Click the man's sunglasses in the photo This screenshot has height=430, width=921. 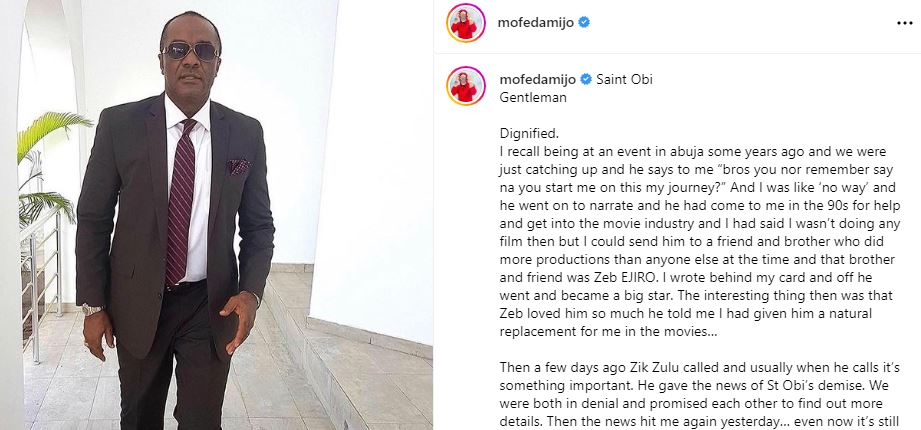[x=191, y=51]
